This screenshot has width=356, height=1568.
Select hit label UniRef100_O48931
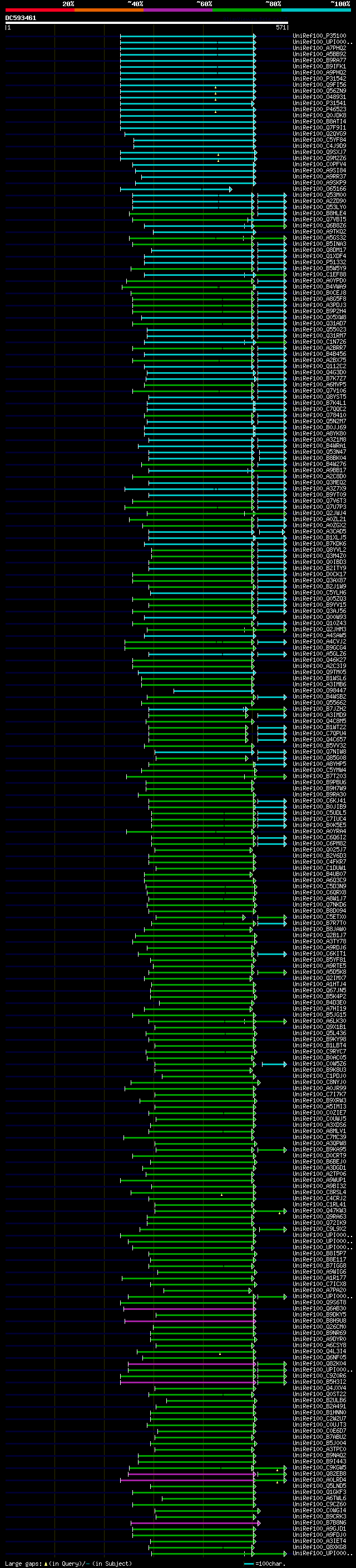(319, 97)
